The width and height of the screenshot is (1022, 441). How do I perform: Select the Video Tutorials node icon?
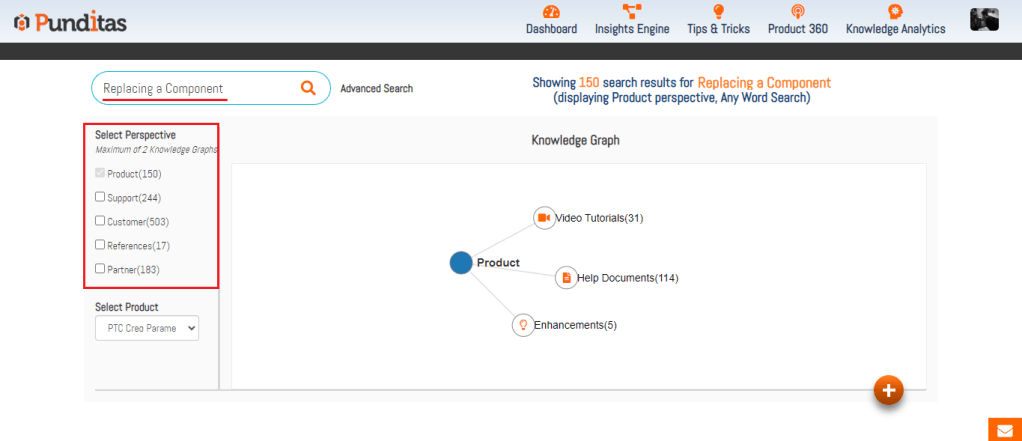(544, 218)
